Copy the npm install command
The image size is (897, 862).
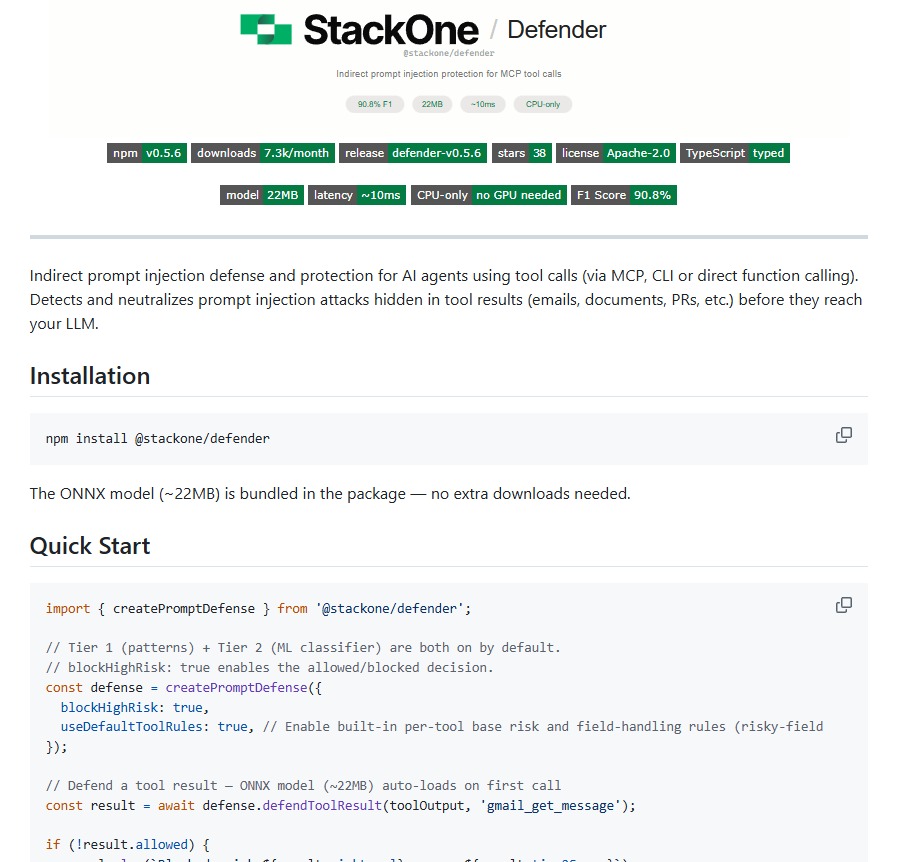pos(843,435)
